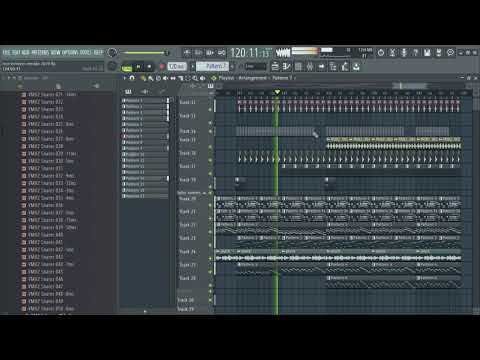Toggle Song/Pattern mode button

click(x=127, y=68)
